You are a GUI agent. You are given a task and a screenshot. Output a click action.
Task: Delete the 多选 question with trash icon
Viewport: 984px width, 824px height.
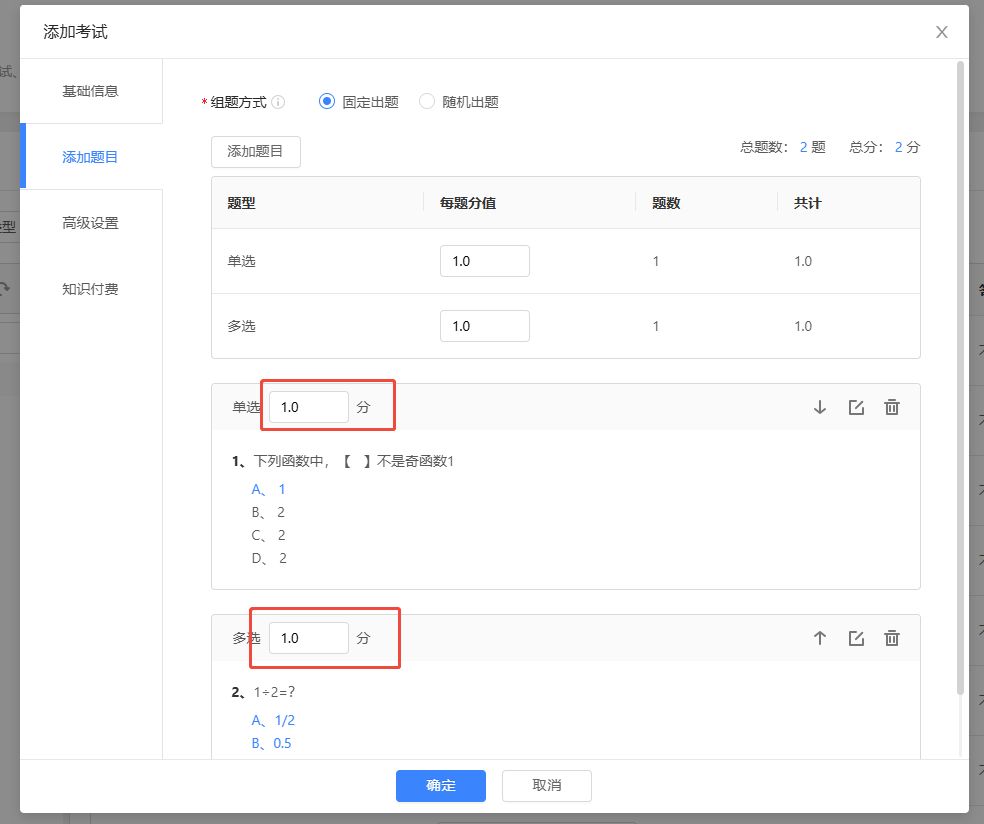(x=892, y=638)
